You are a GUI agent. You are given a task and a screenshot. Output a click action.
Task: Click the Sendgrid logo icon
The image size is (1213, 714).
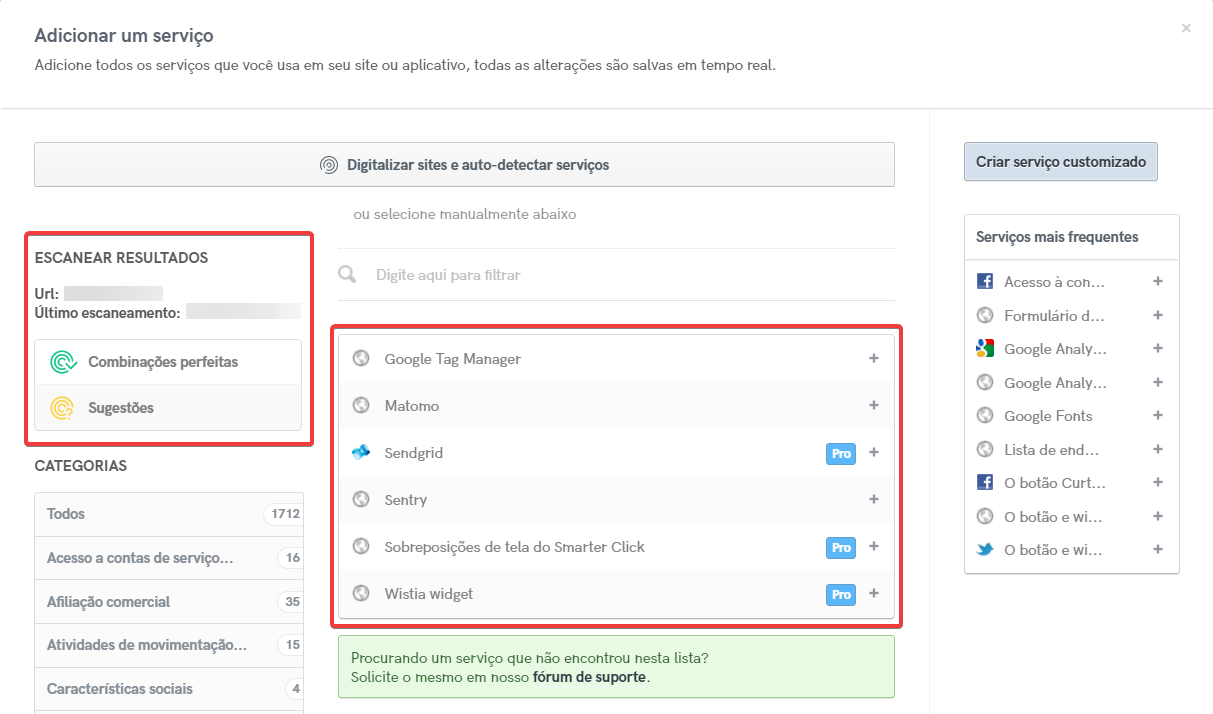click(x=361, y=453)
